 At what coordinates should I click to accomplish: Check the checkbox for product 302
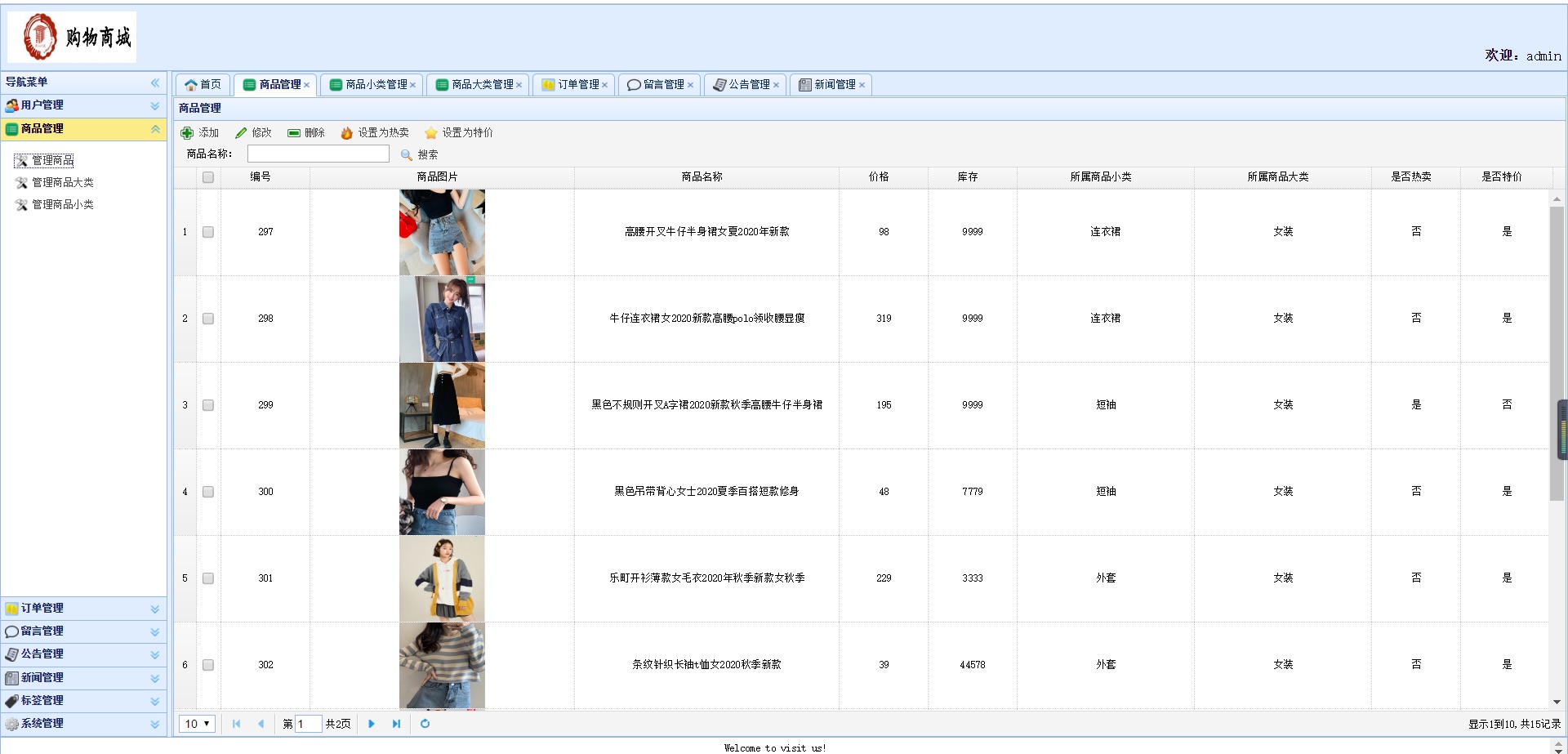click(207, 665)
